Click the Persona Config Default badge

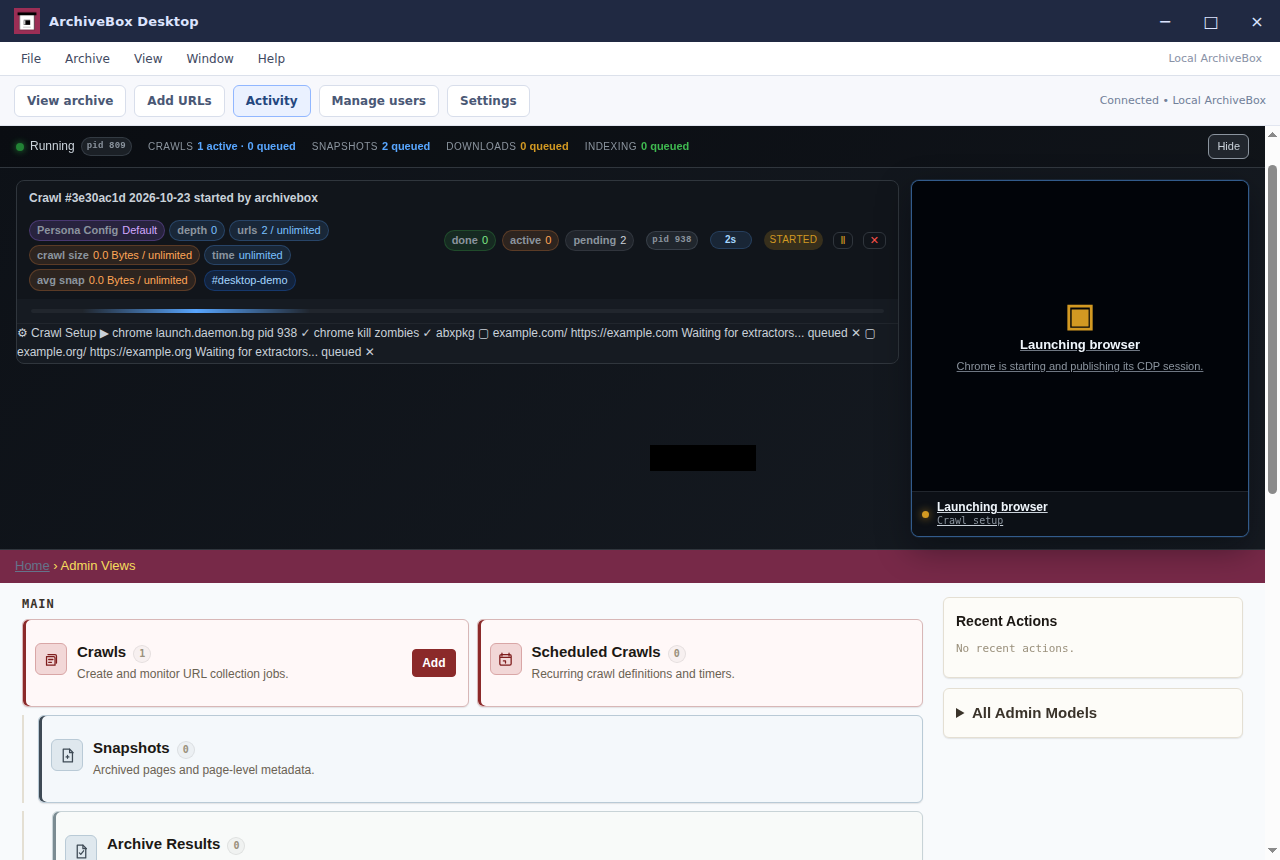pos(97,230)
